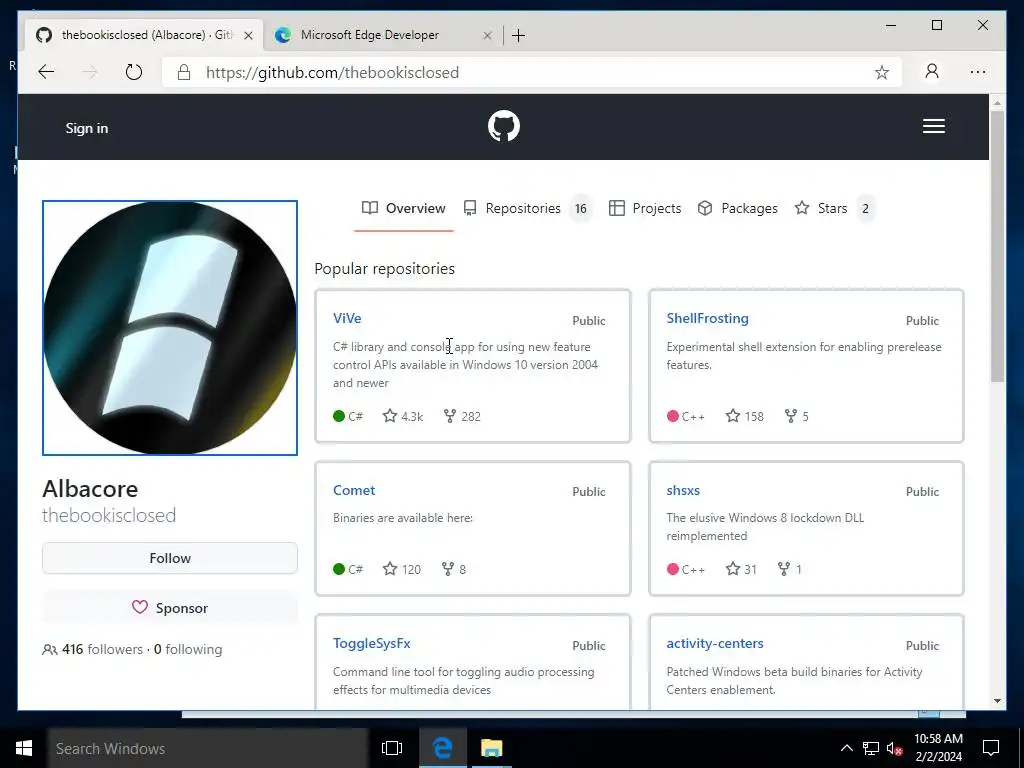This screenshot has width=1024, height=768.
Task: Open the ShellFrosting repository link
Action: 707,318
